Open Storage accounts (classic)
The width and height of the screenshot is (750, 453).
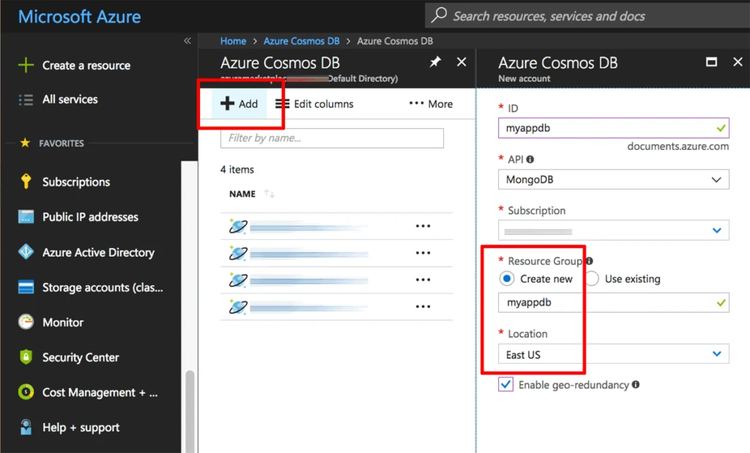click(103, 287)
